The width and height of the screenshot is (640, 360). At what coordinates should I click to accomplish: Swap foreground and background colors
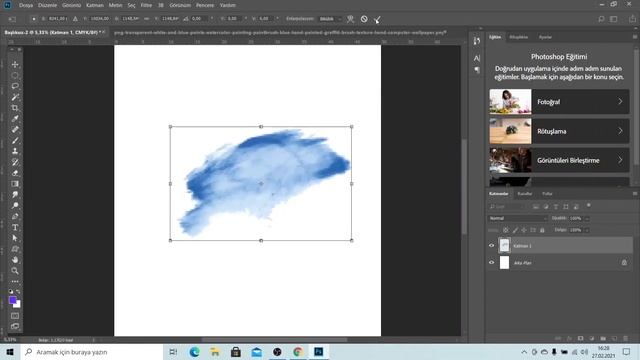coord(18,292)
